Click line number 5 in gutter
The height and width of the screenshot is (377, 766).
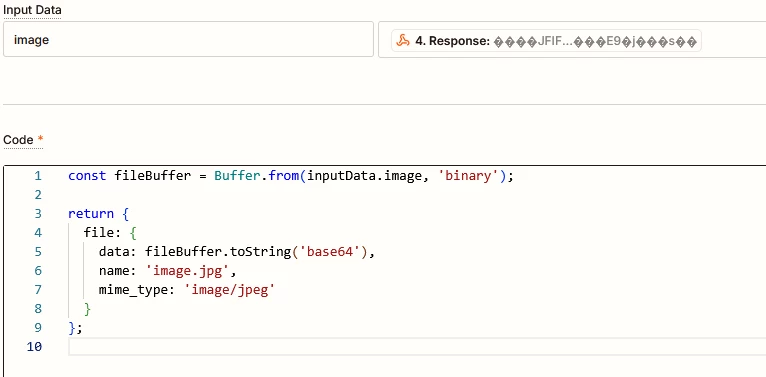pyautogui.click(x=38, y=252)
